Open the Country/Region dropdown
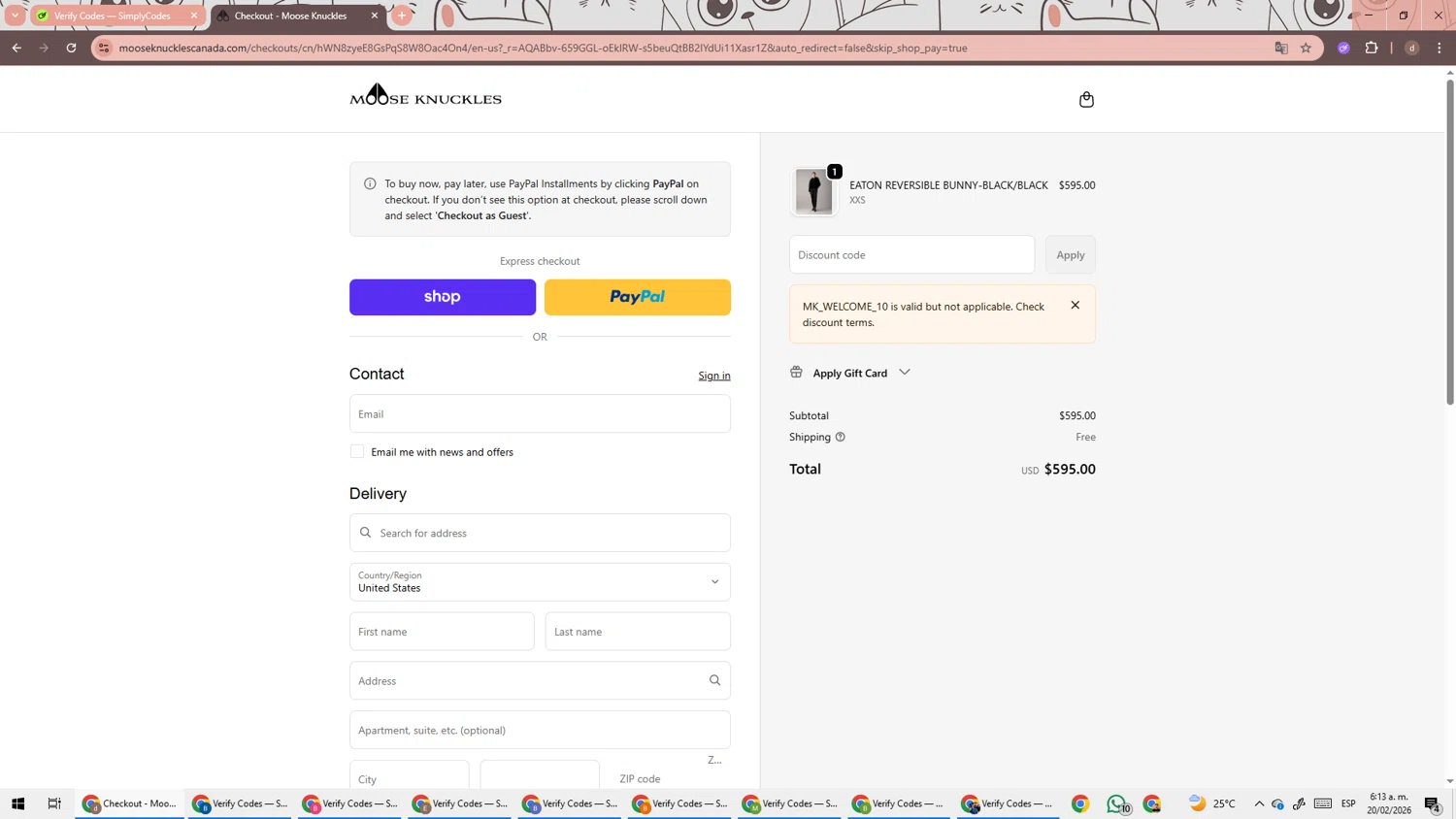Image resolution: width=1456 pixels, height=819 pixels. point(540,582)
